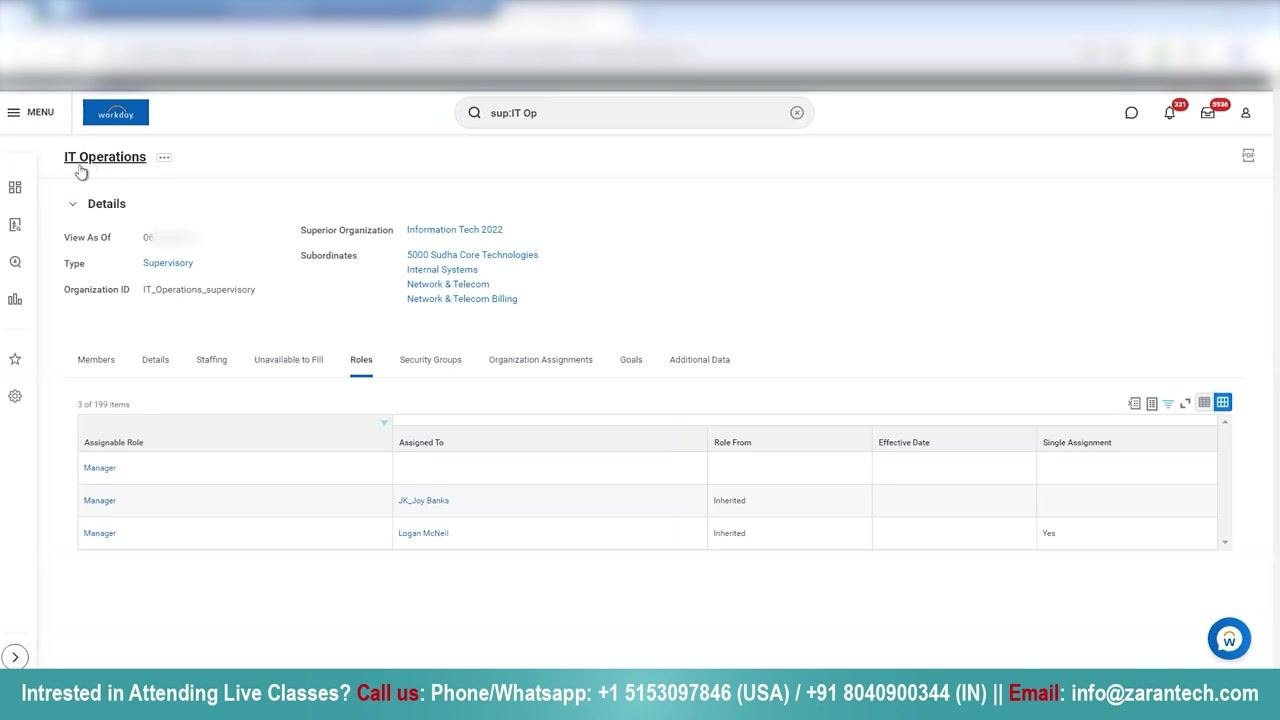This screenshot has height=720, width=1280.
Task: Open the table worksheet view icon
Action: [1151, 403]
